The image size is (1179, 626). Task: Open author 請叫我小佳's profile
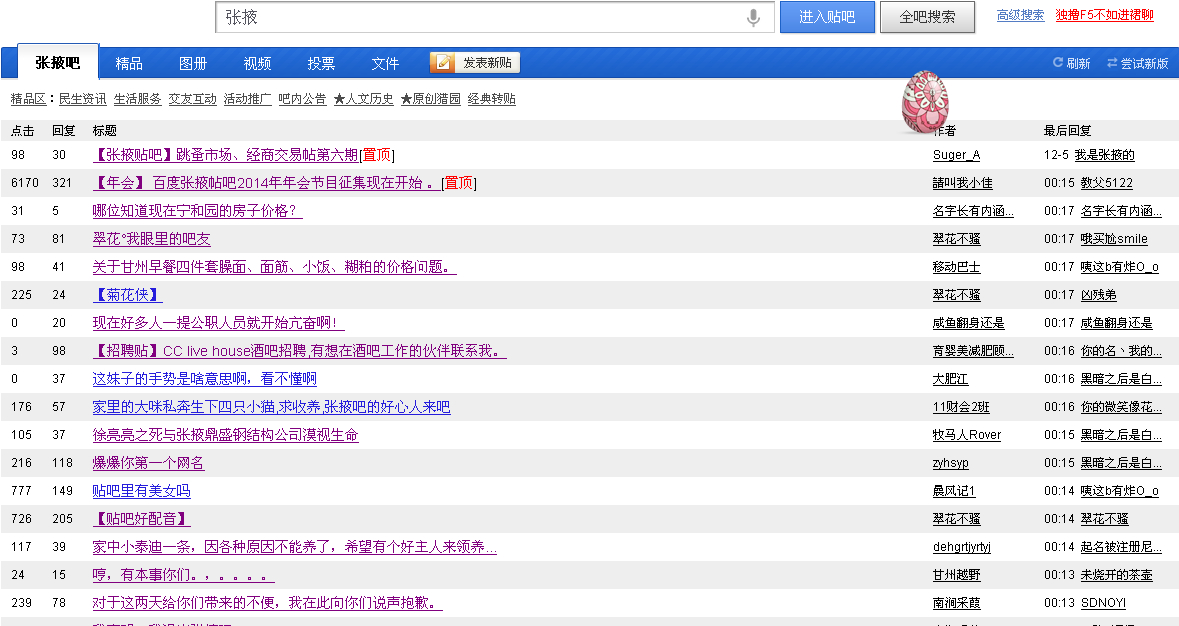962,183
